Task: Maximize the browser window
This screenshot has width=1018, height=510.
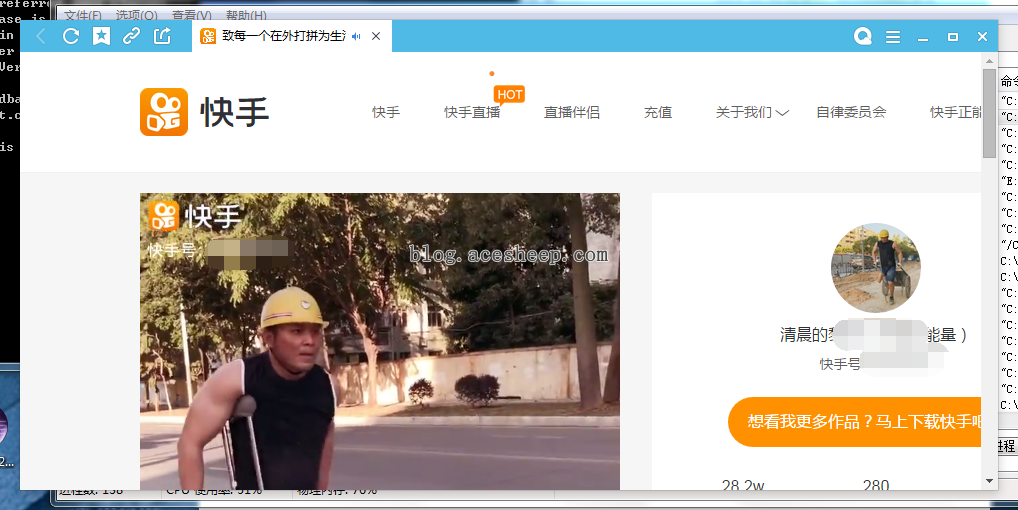Action: pos(952,37)
